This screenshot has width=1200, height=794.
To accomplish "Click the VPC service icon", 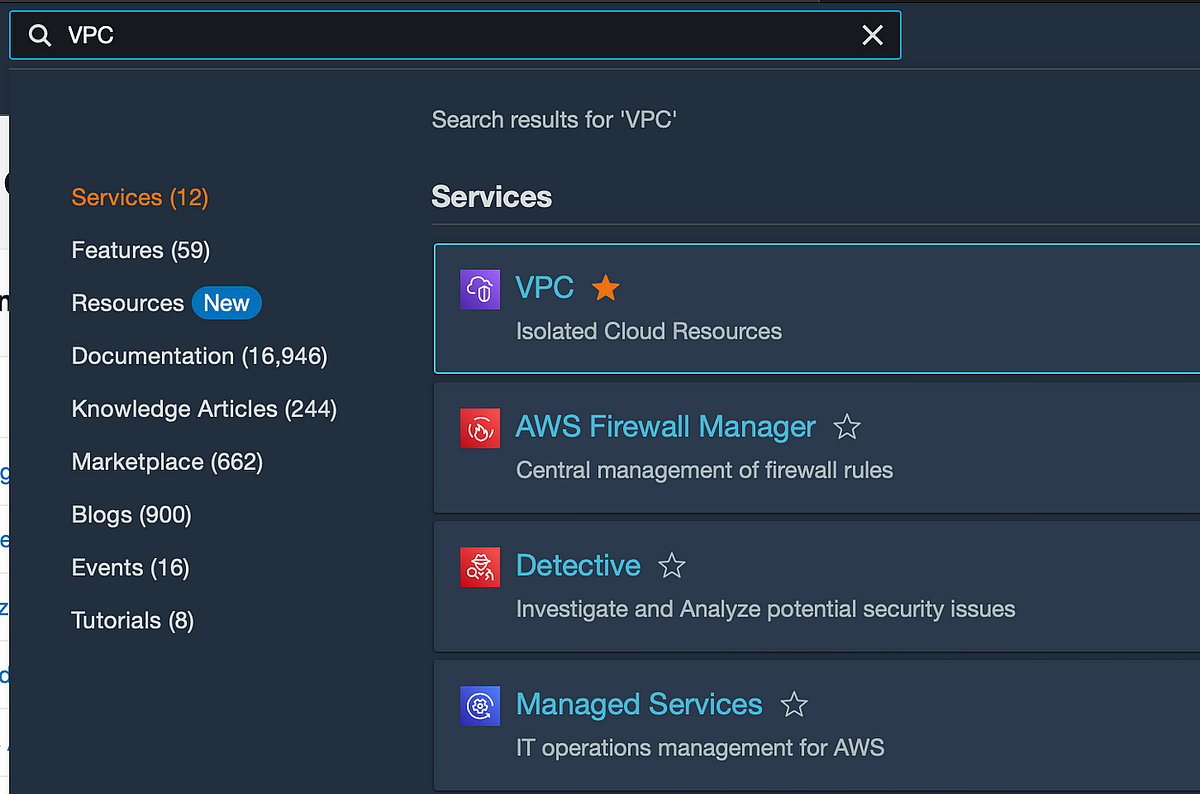I will (x=479, y=288).
